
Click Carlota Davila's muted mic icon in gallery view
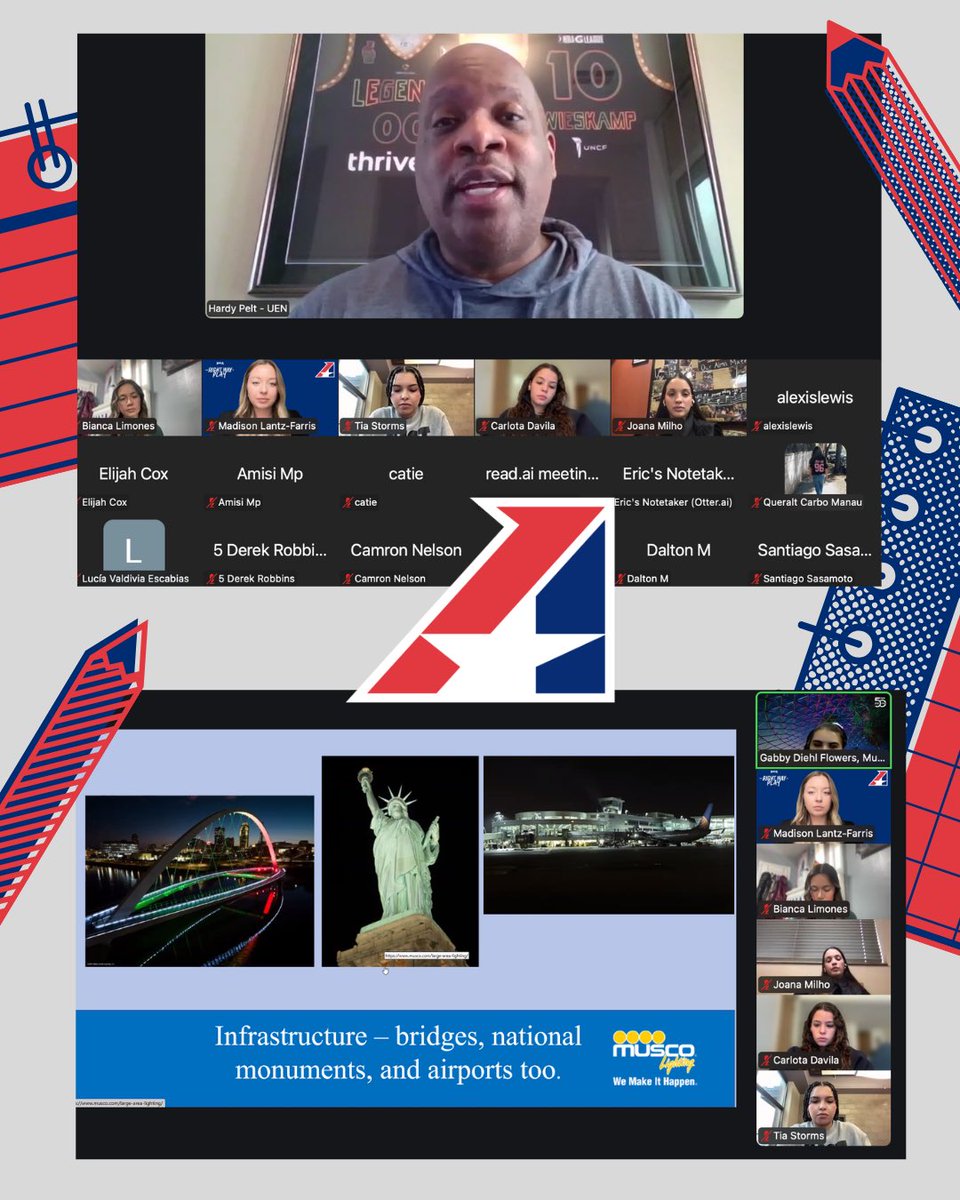[483, 426]
